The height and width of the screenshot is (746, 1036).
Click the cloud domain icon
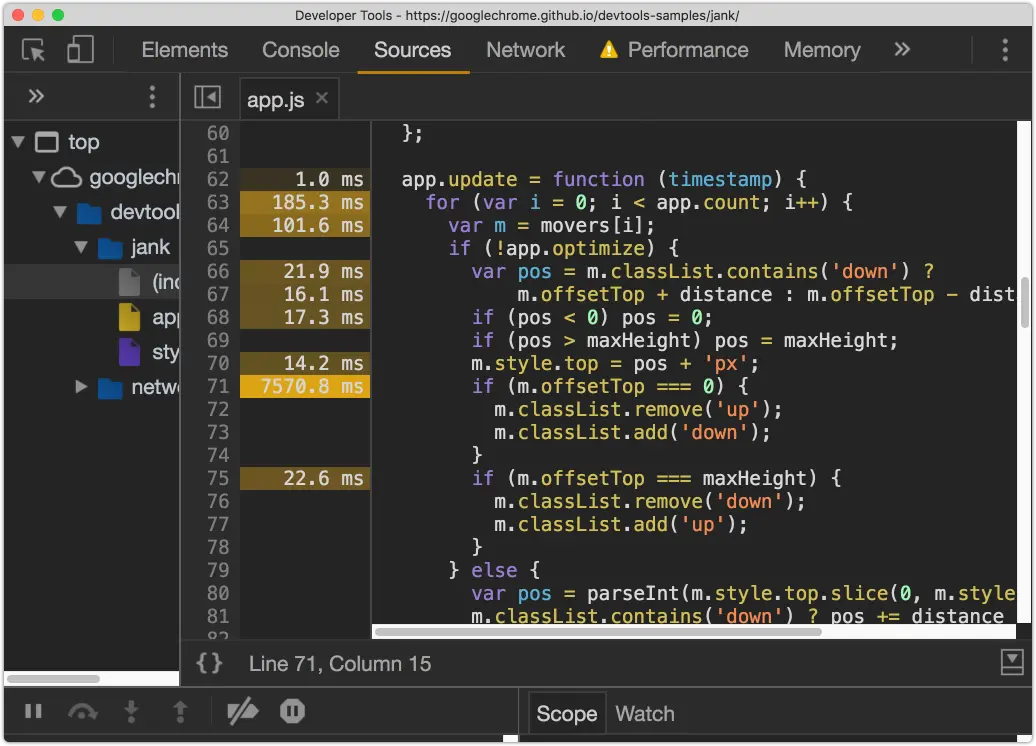(x=67, y=177)
